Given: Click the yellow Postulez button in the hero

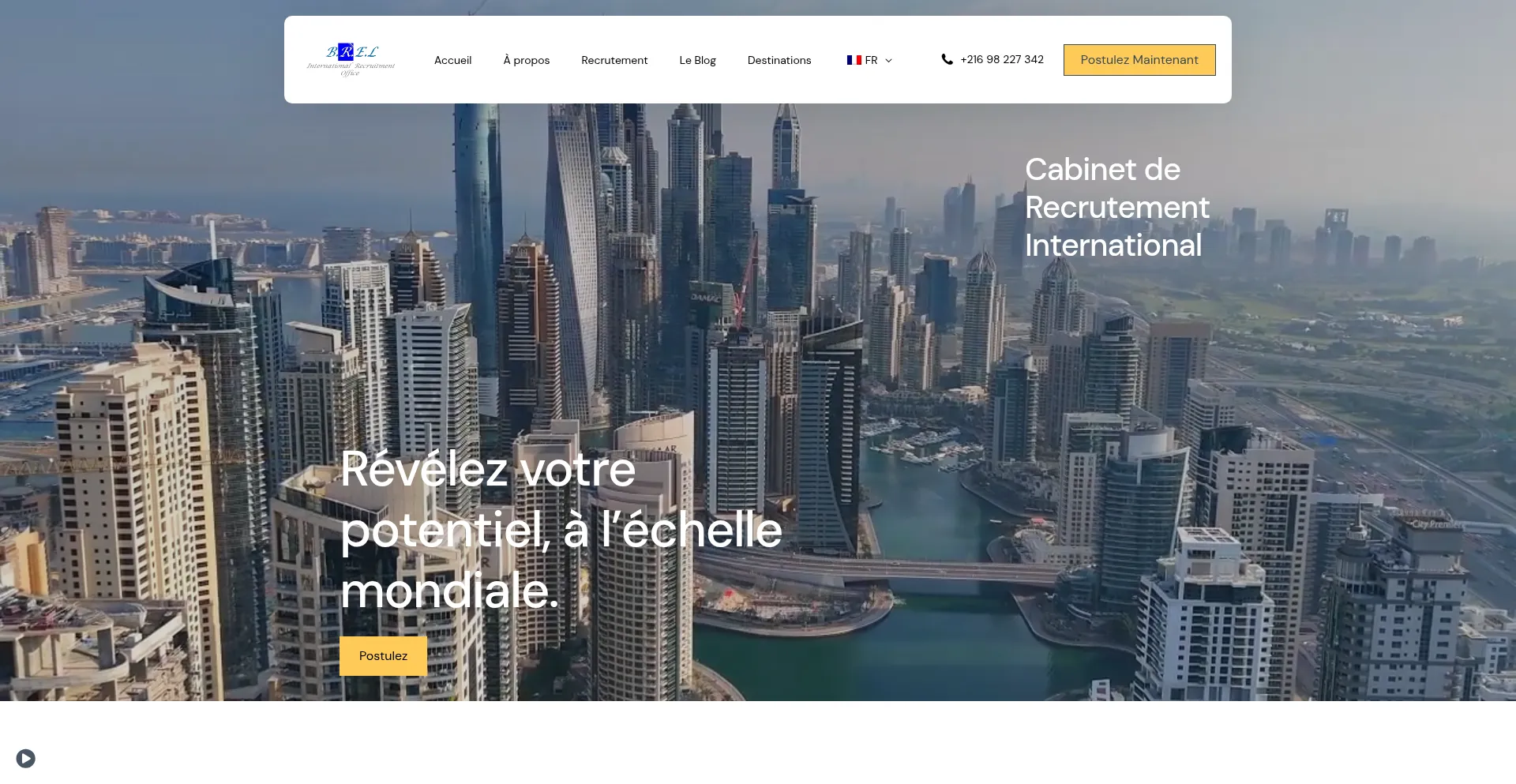Looking at the screenshot, I should pos(383,656).
